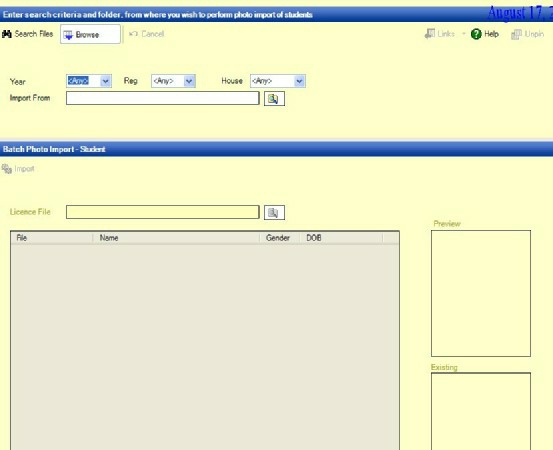The image size is (553, 450).
Task: Click the Licence File text field
Action: [163, 212]
